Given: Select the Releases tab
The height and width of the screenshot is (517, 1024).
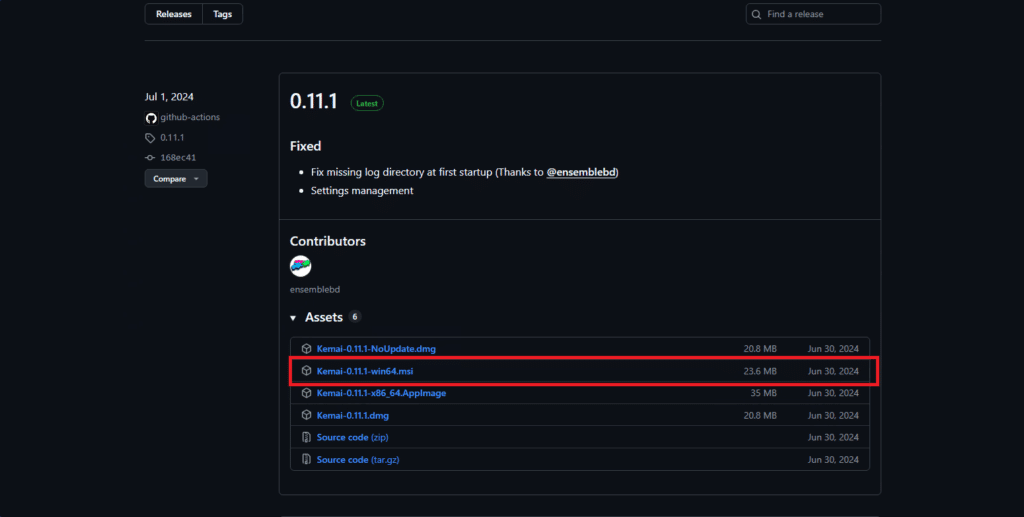Looking at the screenshot, I should (x=173, y=14).
